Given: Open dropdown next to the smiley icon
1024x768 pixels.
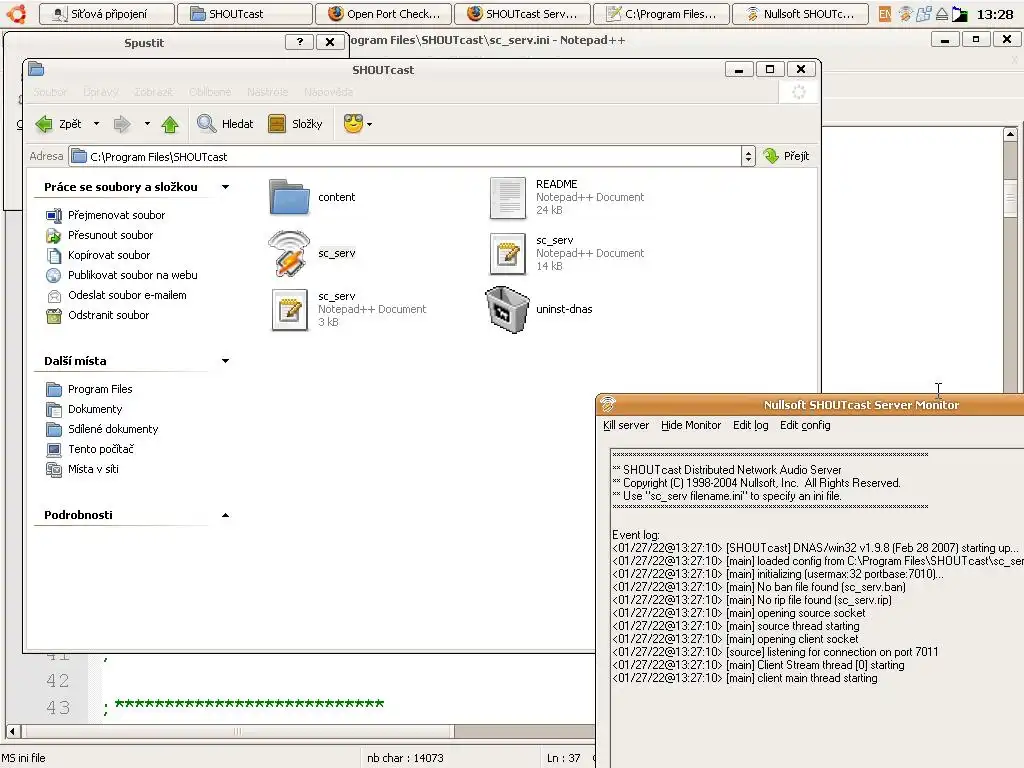Looking at the screenshot, I should [x=370, y=124].
